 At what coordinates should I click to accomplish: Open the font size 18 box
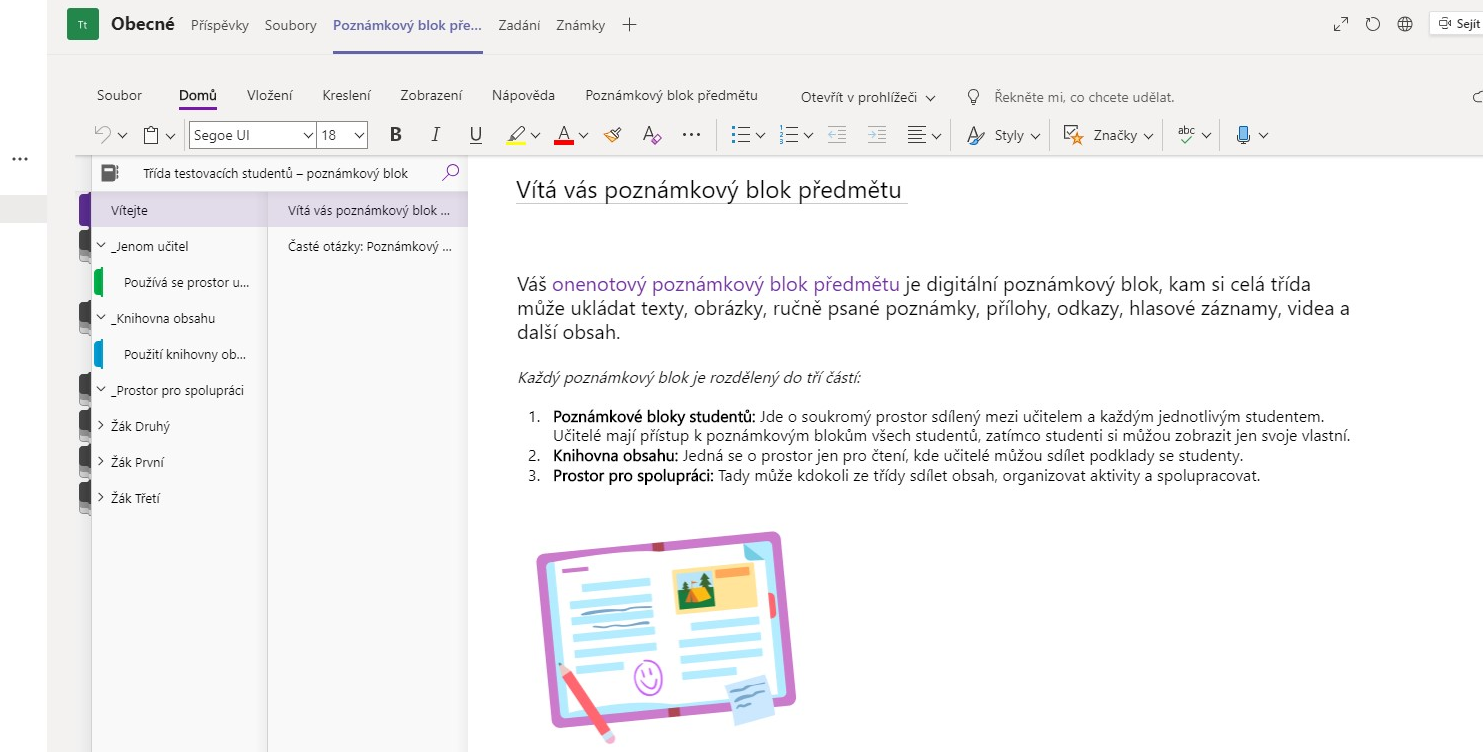point(343,135)
